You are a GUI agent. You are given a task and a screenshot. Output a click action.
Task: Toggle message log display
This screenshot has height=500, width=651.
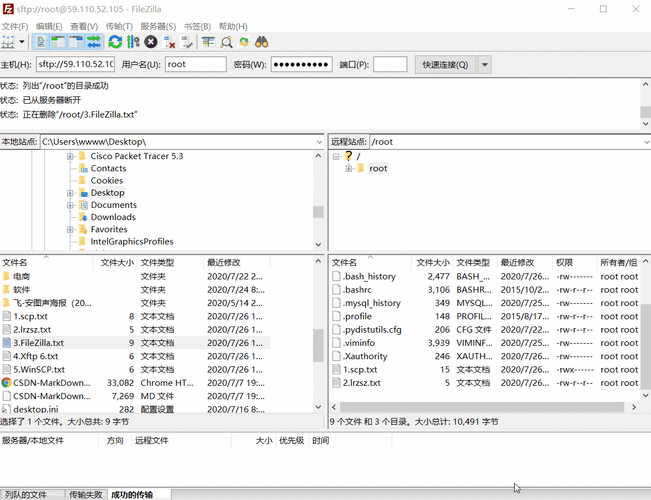[41, 42]
